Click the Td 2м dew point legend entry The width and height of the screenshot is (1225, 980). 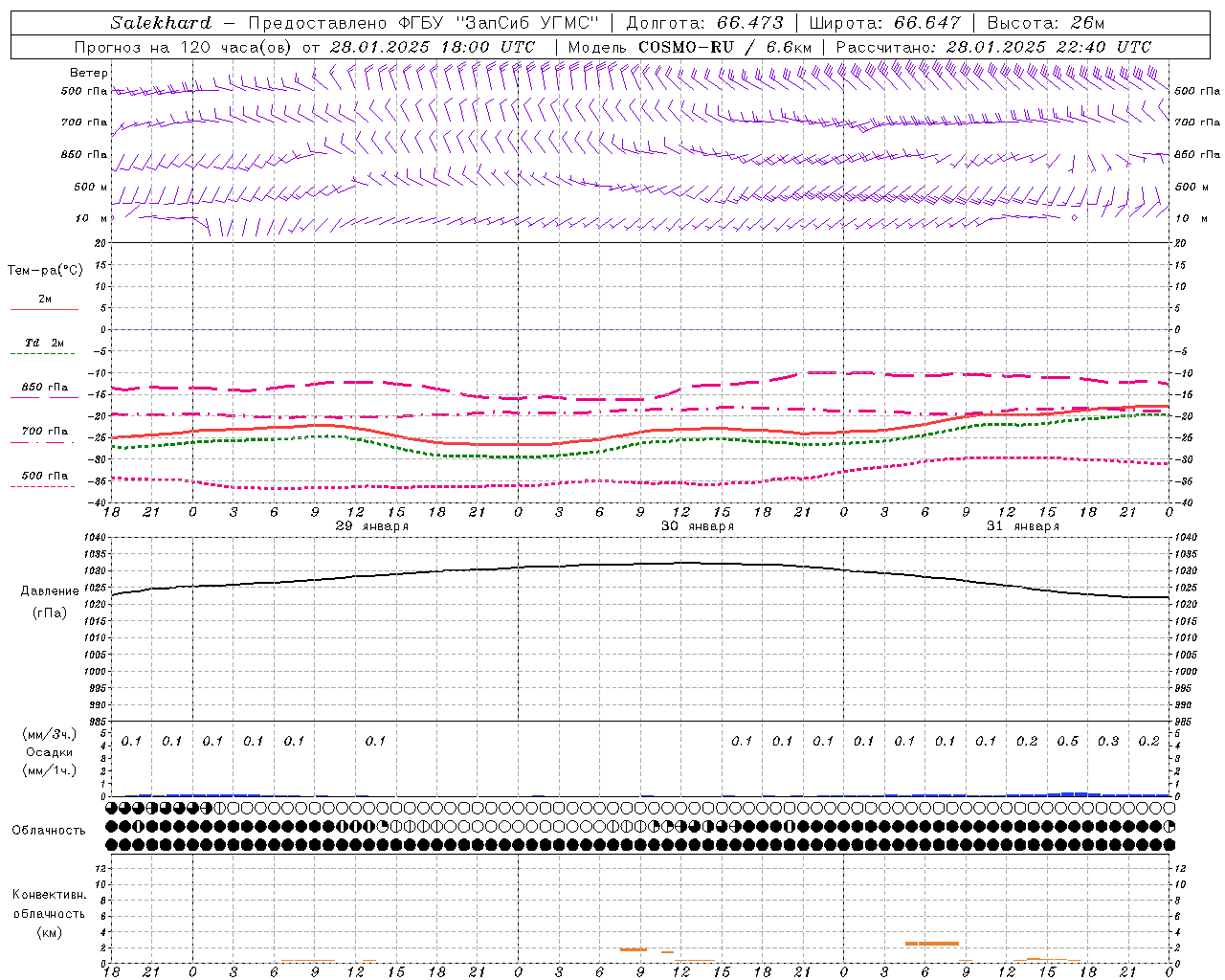pos(45,343)
